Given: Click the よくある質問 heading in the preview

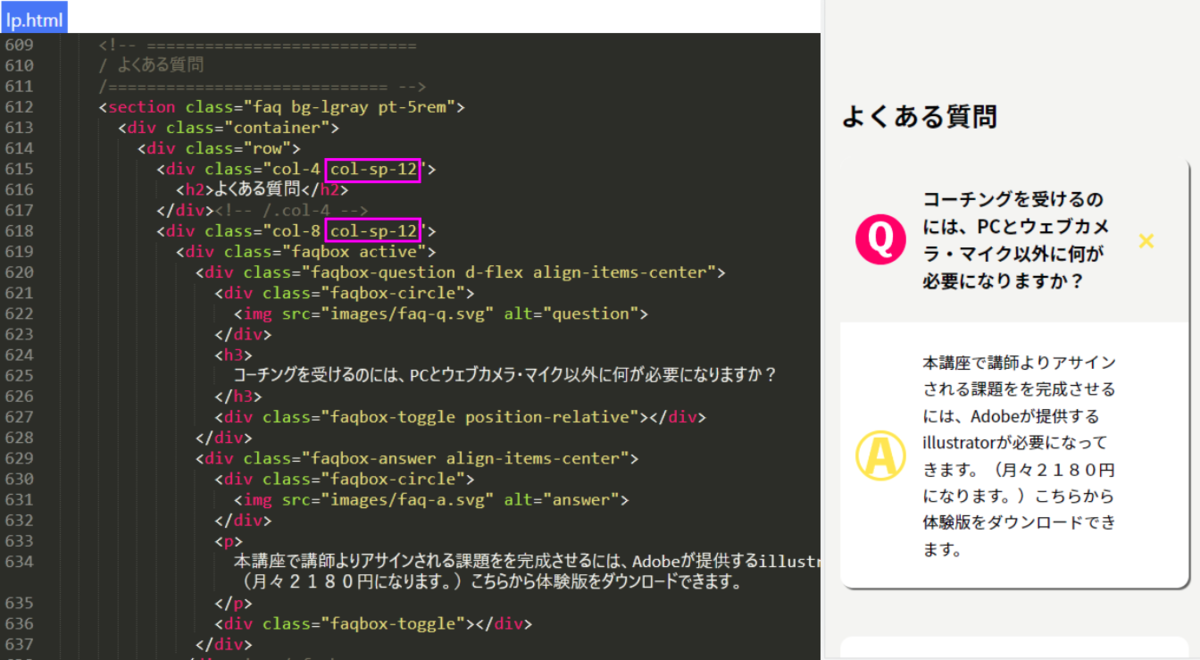Looking at the screenshot, I should 919,117.
